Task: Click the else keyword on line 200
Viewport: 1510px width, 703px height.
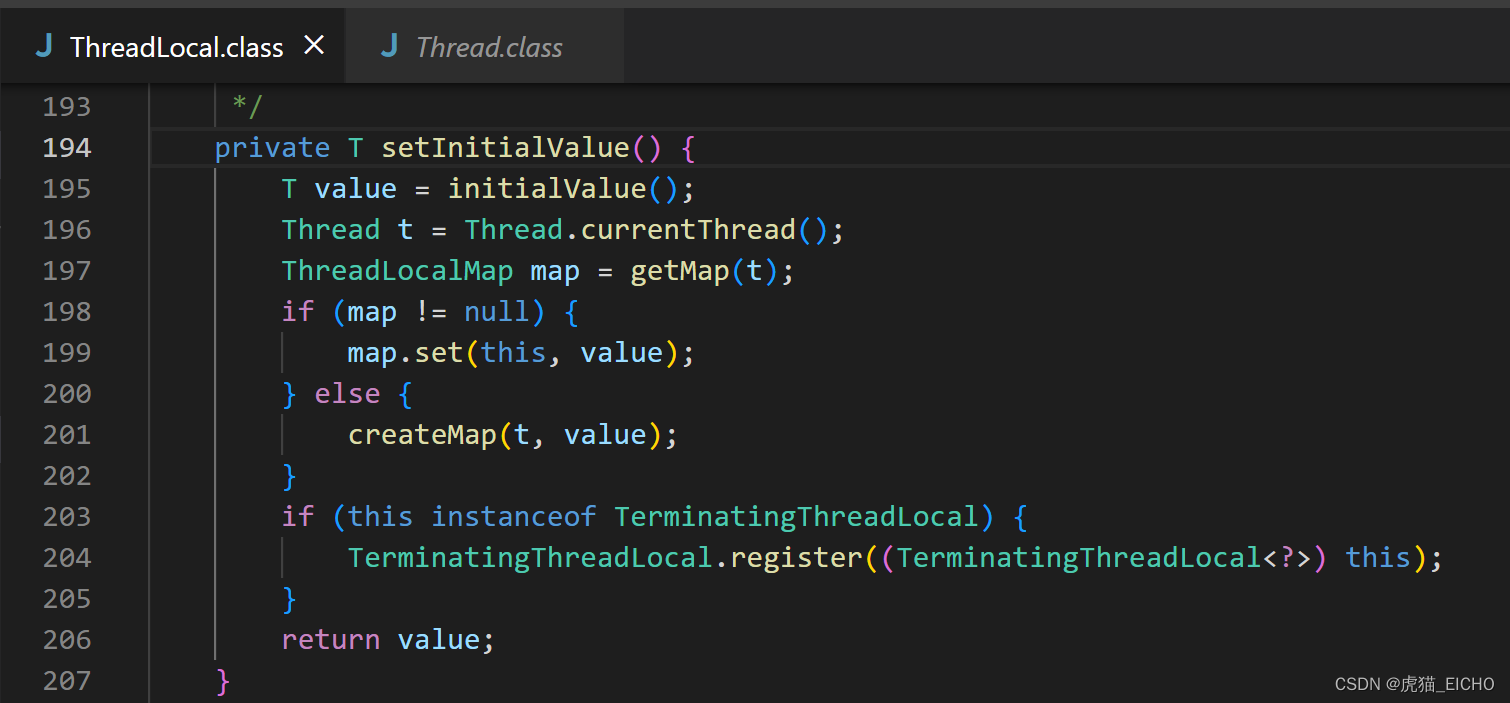Action: (347, 394)
